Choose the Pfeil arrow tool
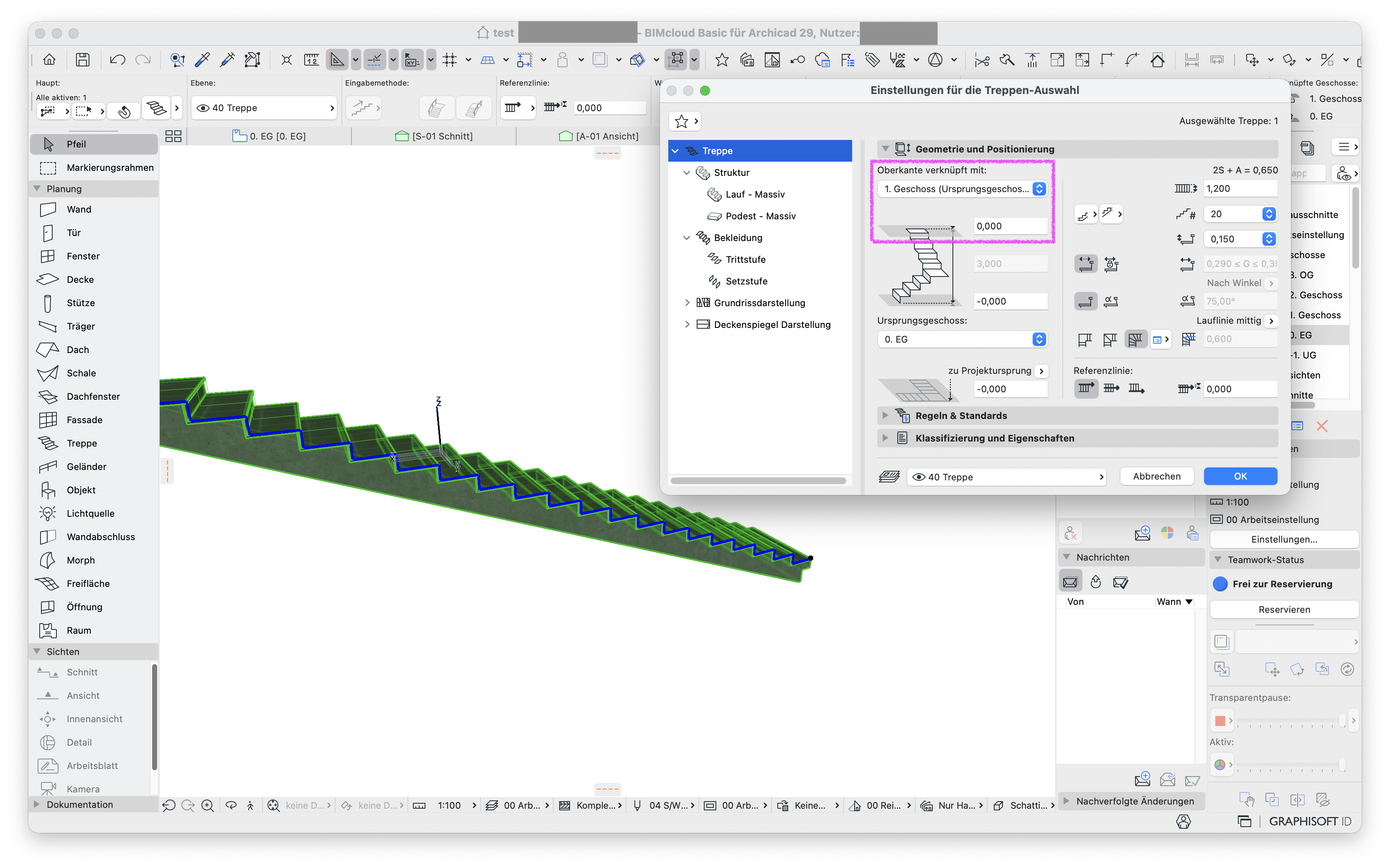This screenshot has height=868, width=1390. click(x=94, y=144)
